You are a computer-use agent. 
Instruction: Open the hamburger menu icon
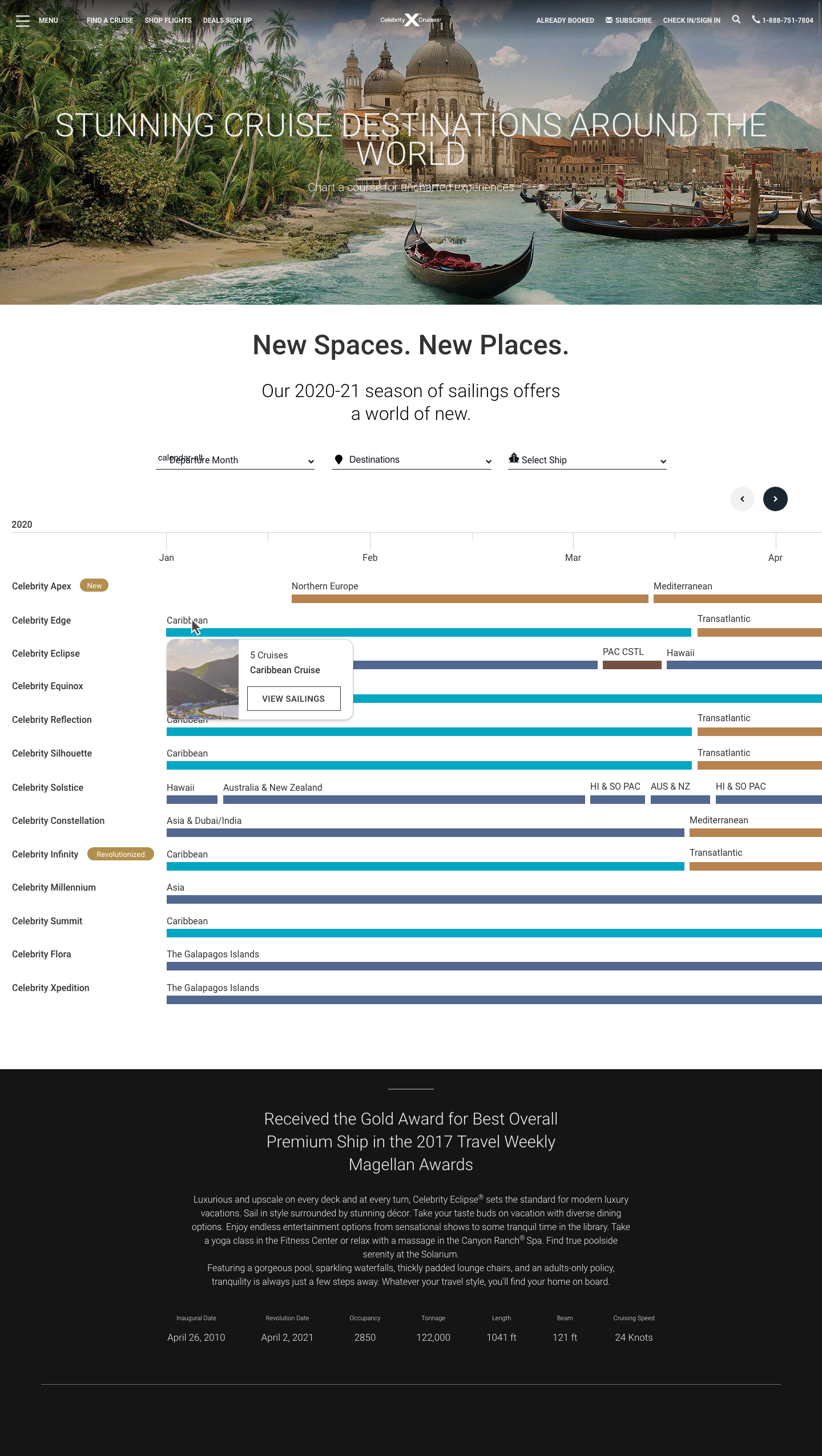click(23, 21)
